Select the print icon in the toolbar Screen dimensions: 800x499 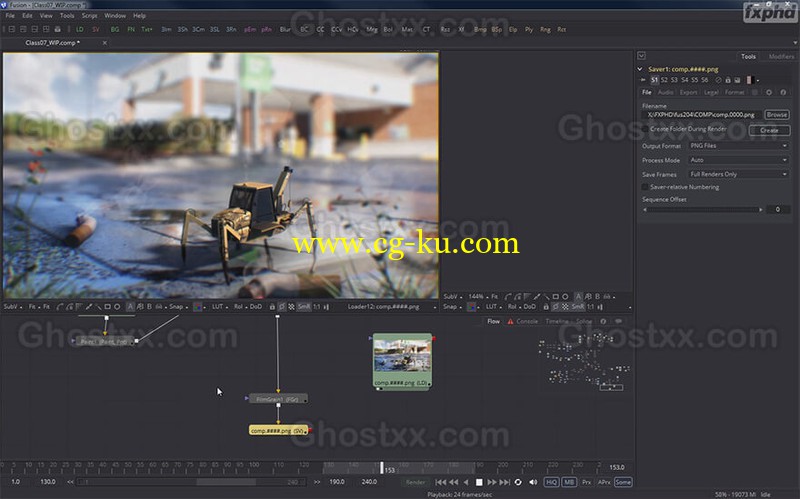(58, 30)
